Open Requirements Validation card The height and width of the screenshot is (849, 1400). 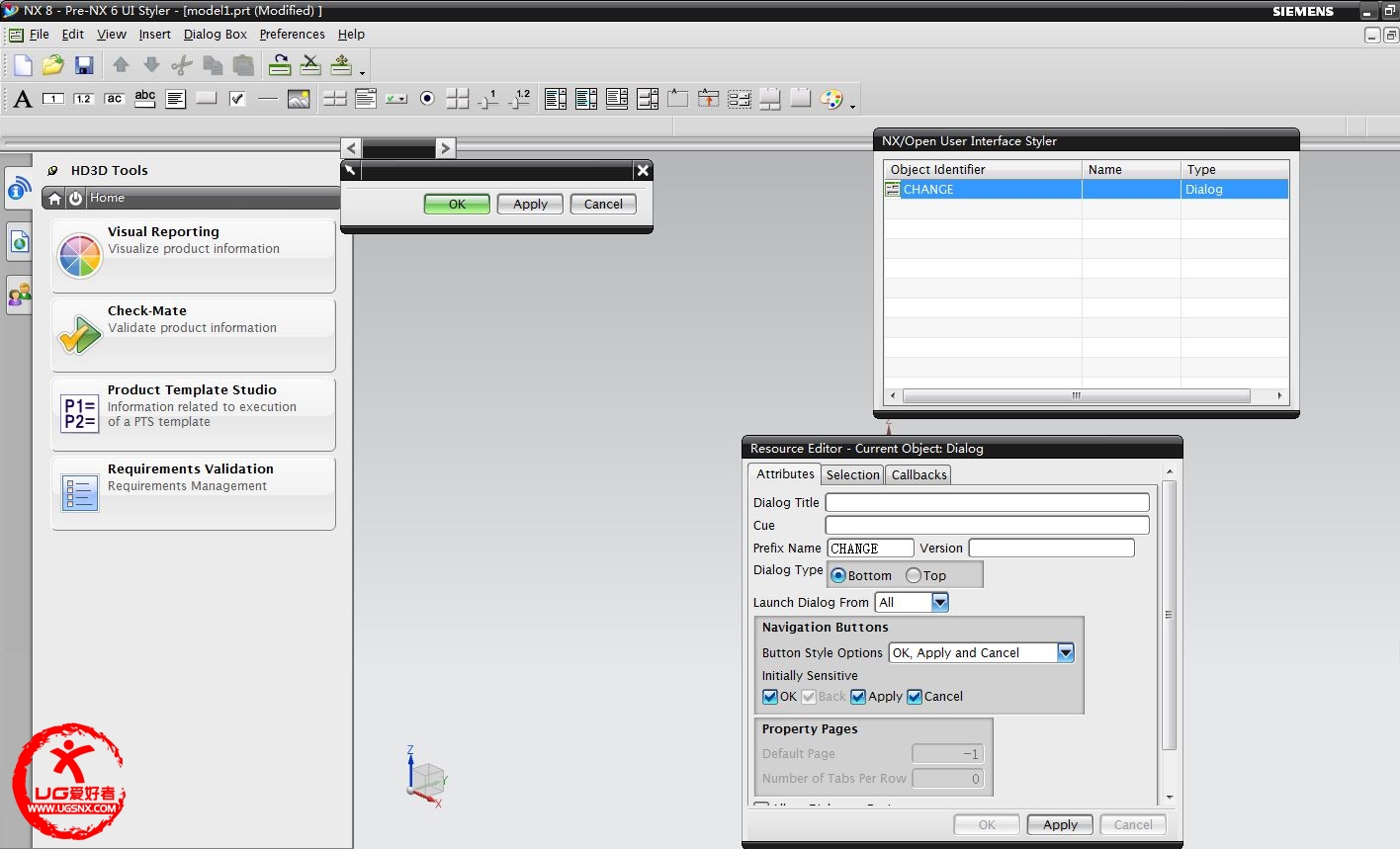pyautogui.click(x=194, y=492)
